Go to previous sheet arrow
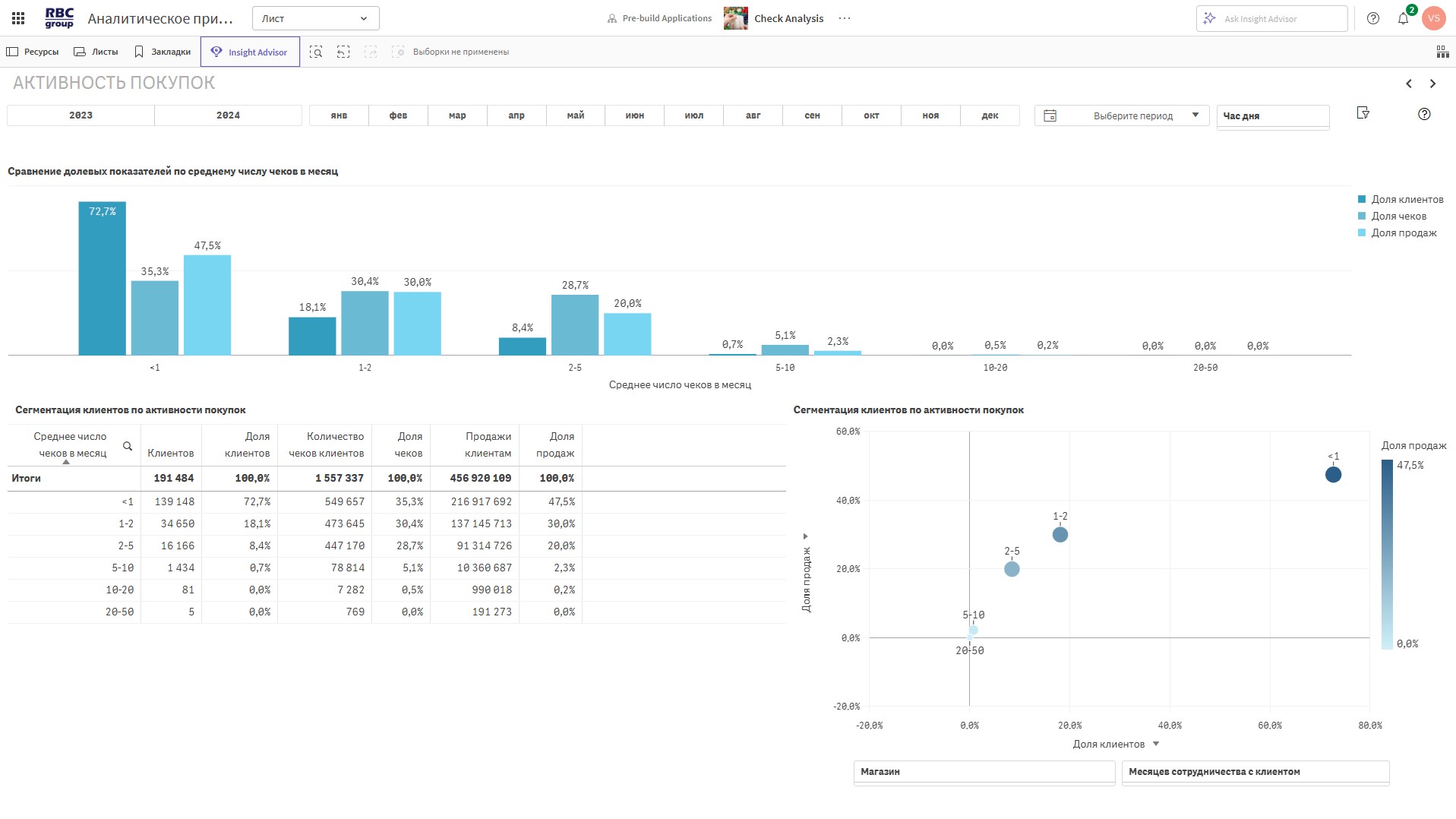The width and height of the screenshot is (1456, 819). 1408,84
